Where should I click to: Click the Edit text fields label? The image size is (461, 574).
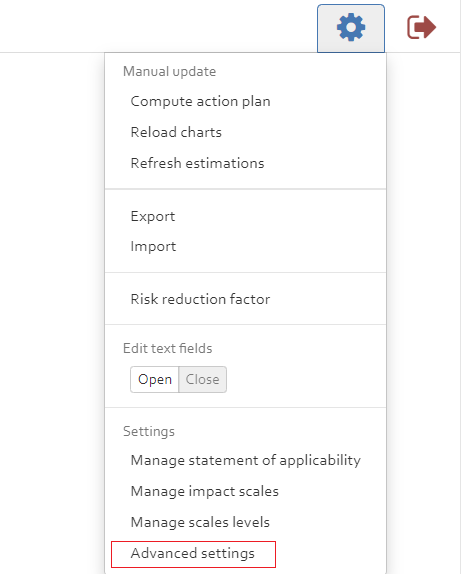(x=167, y=348)
